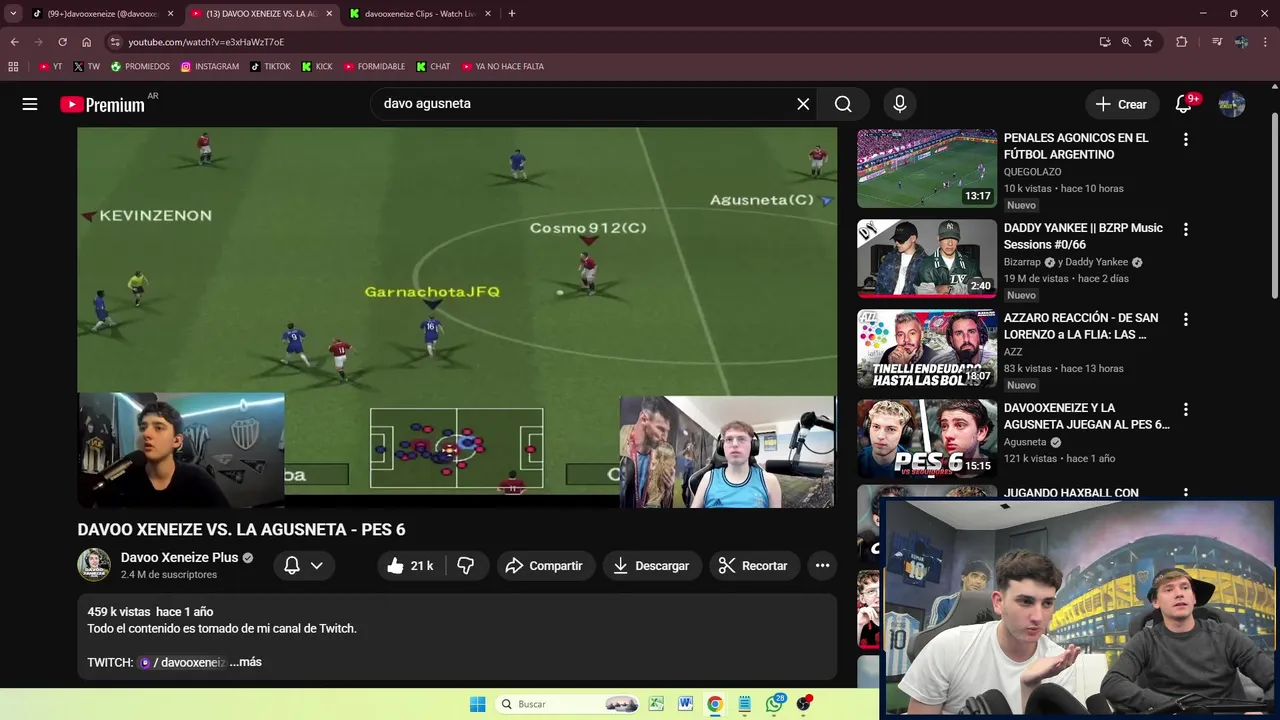
Task: Open the INSTAGRAM bookmark
Action: [x=210, y=67]
